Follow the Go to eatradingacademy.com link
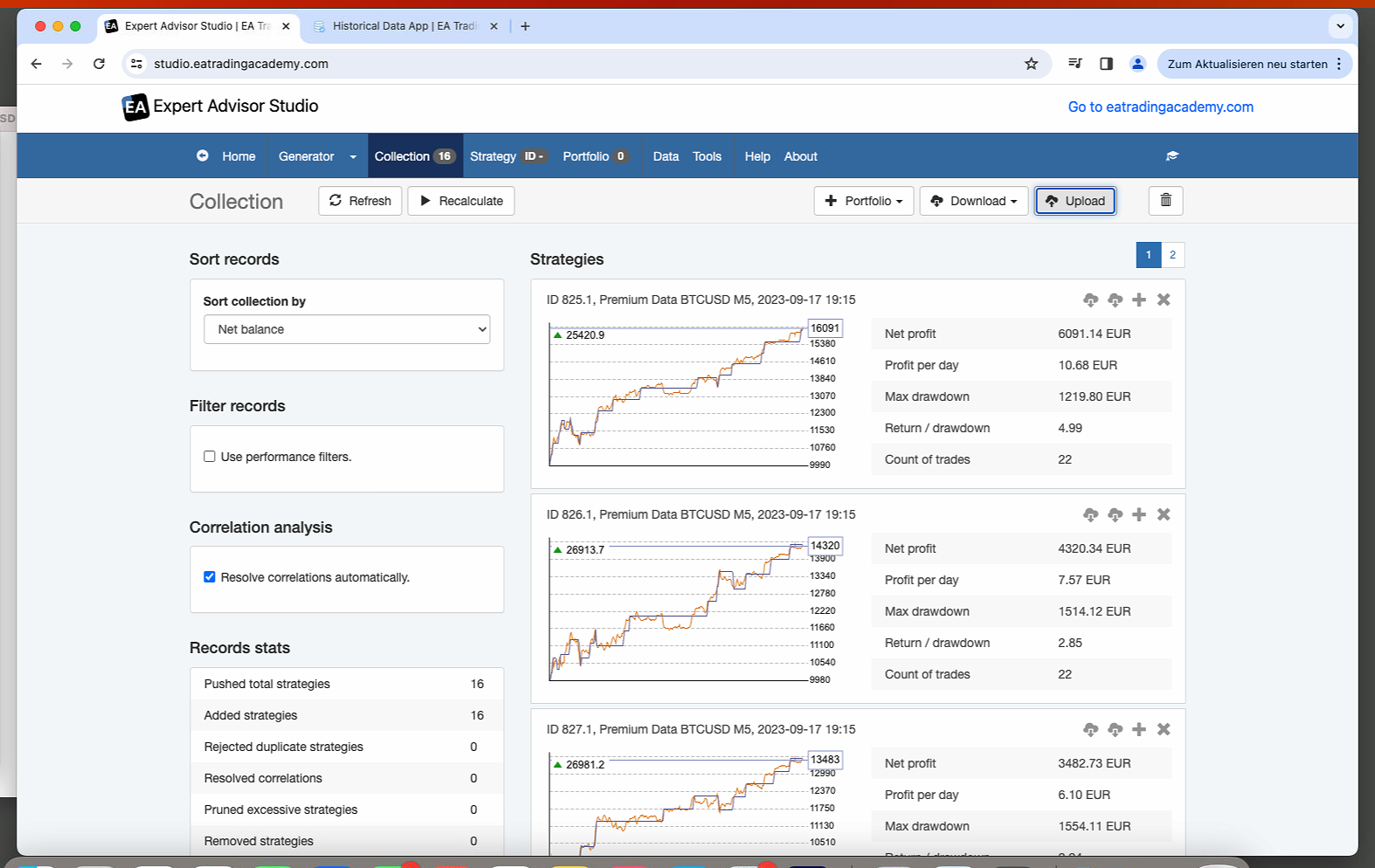 tap(1161, 107)
